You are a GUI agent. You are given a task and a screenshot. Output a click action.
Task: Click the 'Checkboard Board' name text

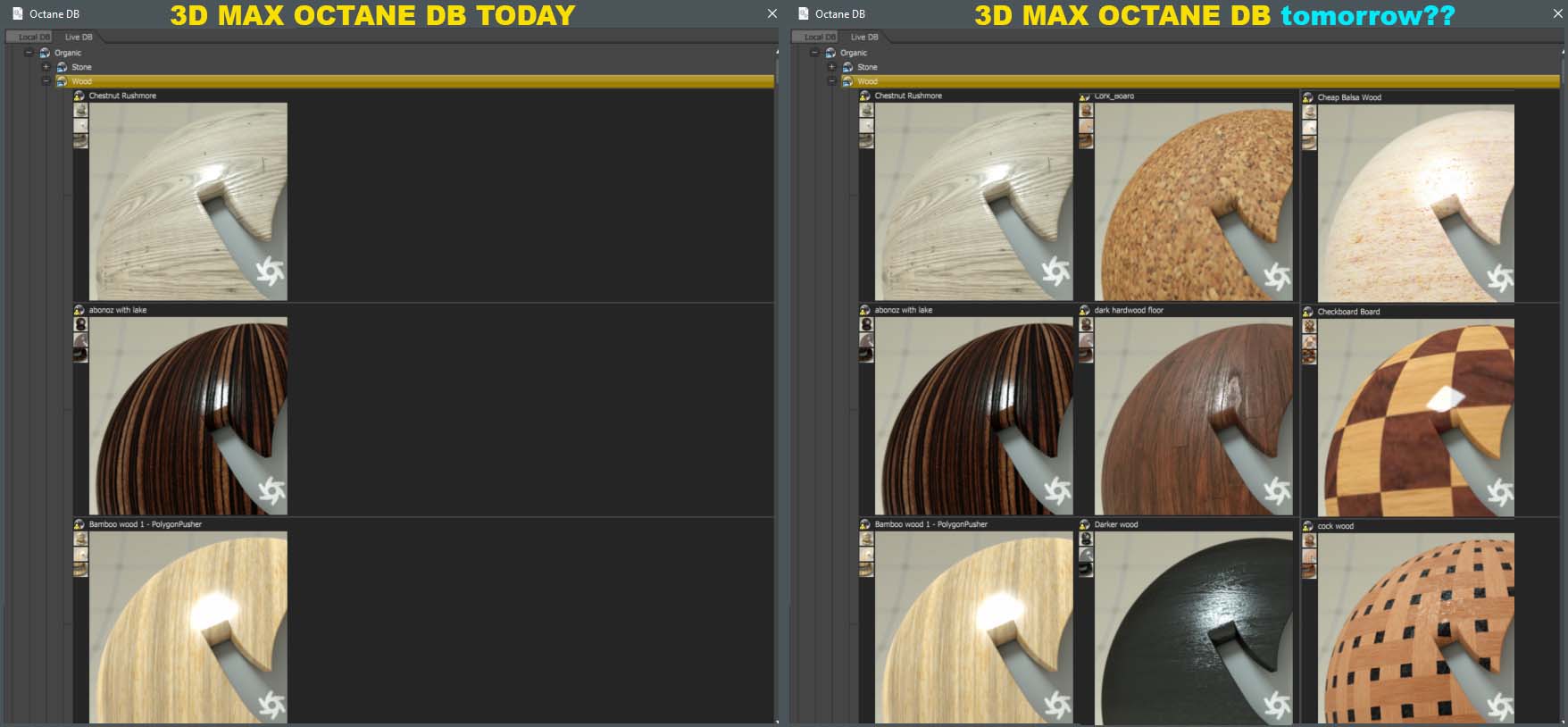click(x=1348, y=312)
